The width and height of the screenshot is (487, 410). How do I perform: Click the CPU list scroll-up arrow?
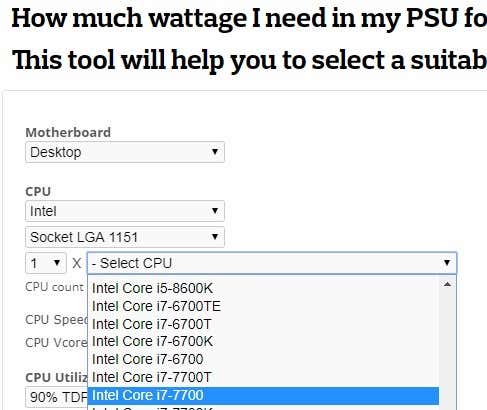click(447, 284)
